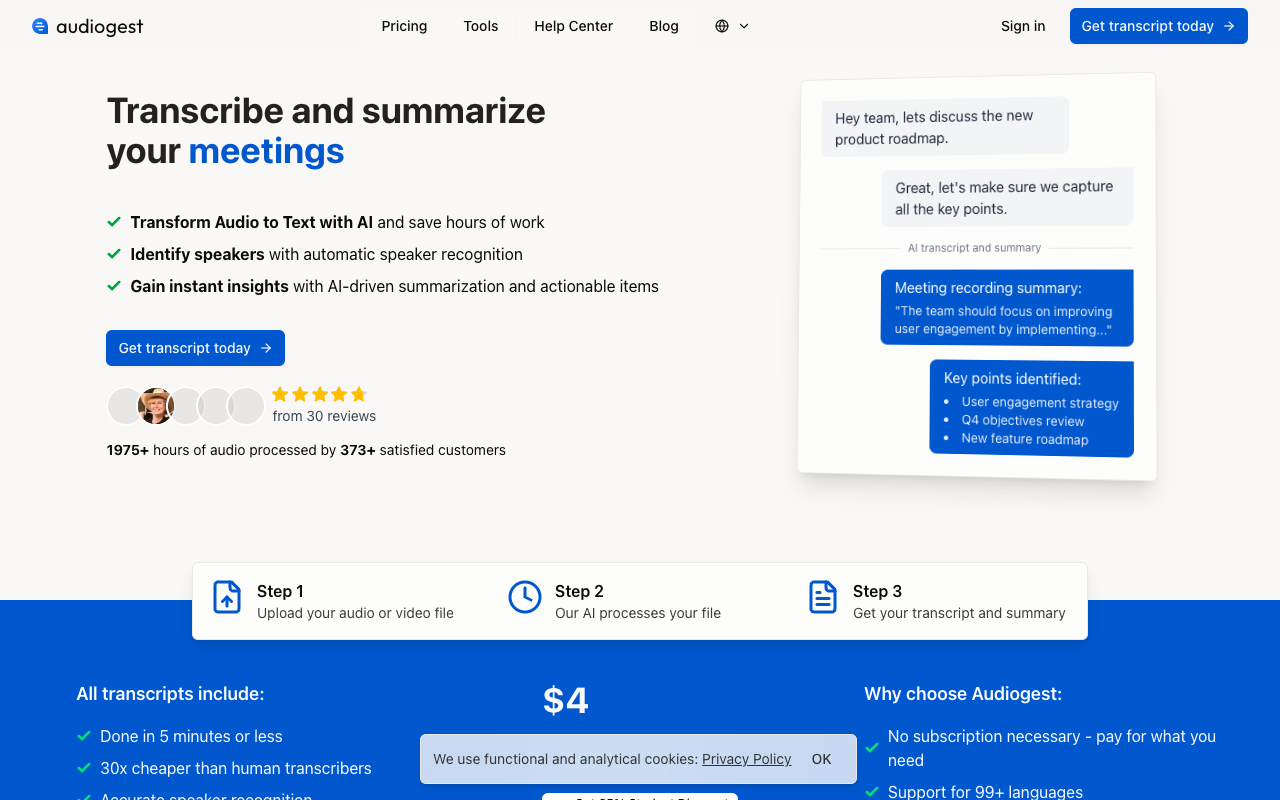The width and height of the screenshot is (1280, 800).
Task: Click the Sign in link
Action: coord(1023,26)
